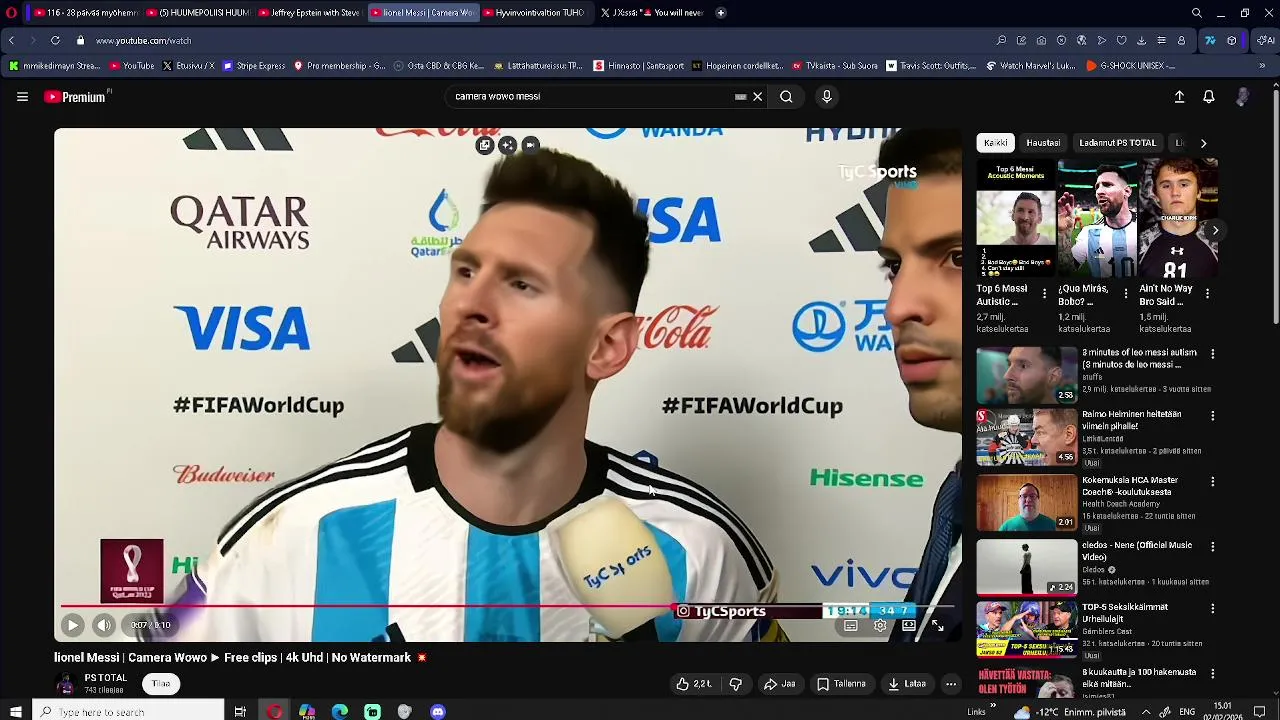Start voice search with the microphone
The image size is (1280, 720).
826,97
